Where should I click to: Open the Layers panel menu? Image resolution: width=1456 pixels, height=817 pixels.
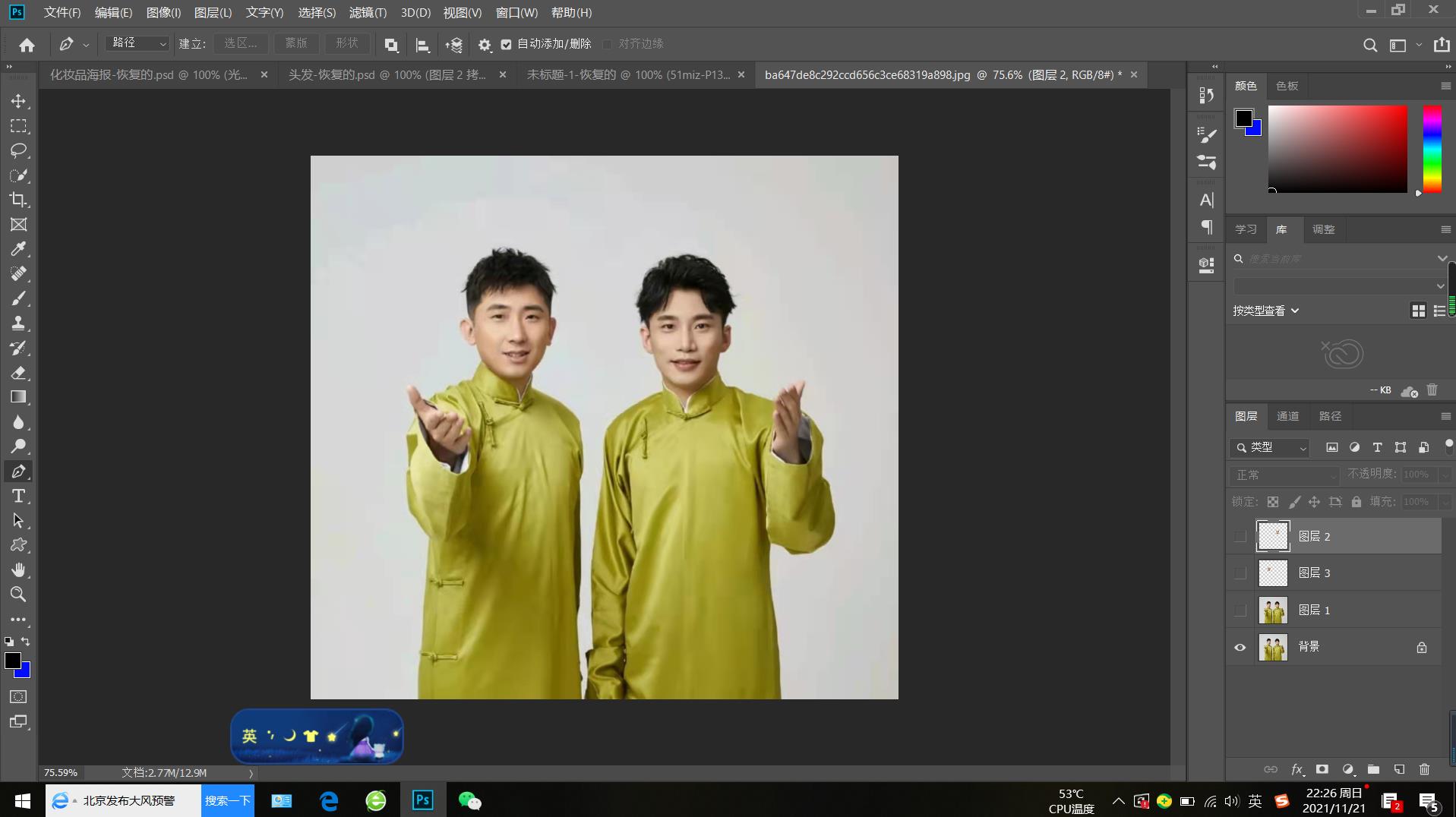1445,416
